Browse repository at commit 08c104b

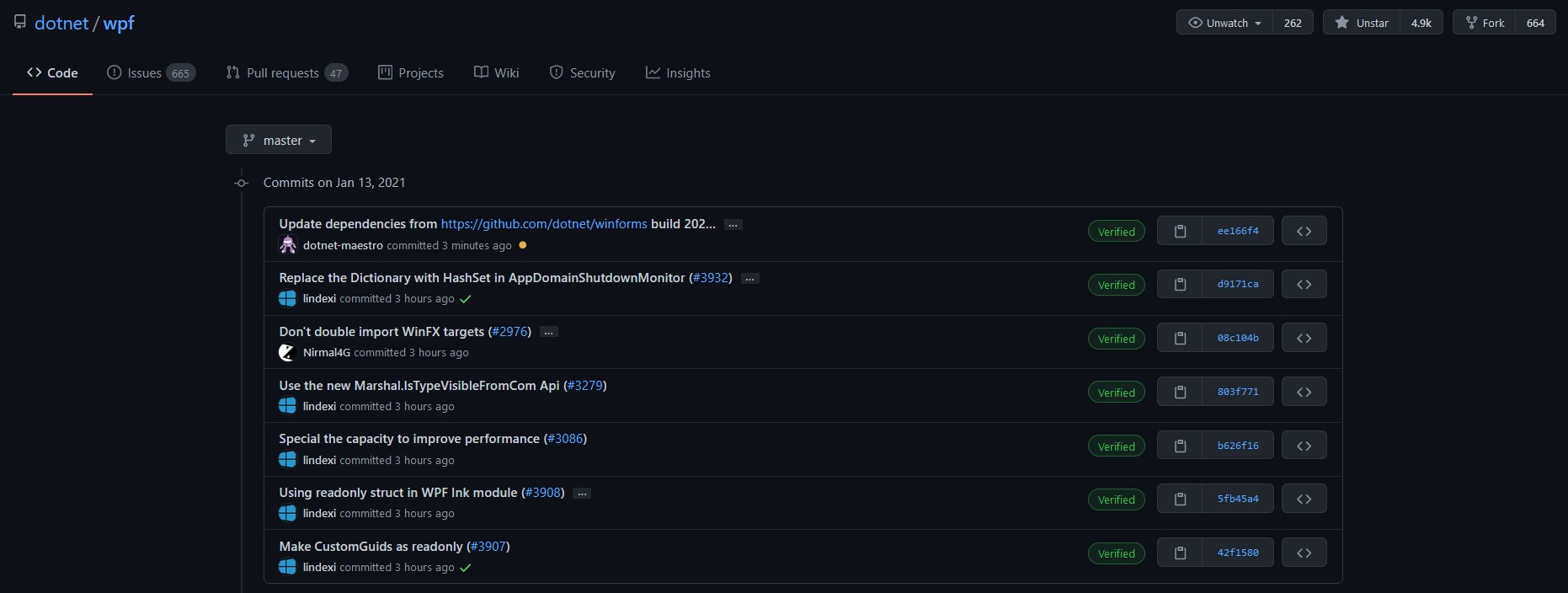pyautogui.click(x=1304, y=339)
